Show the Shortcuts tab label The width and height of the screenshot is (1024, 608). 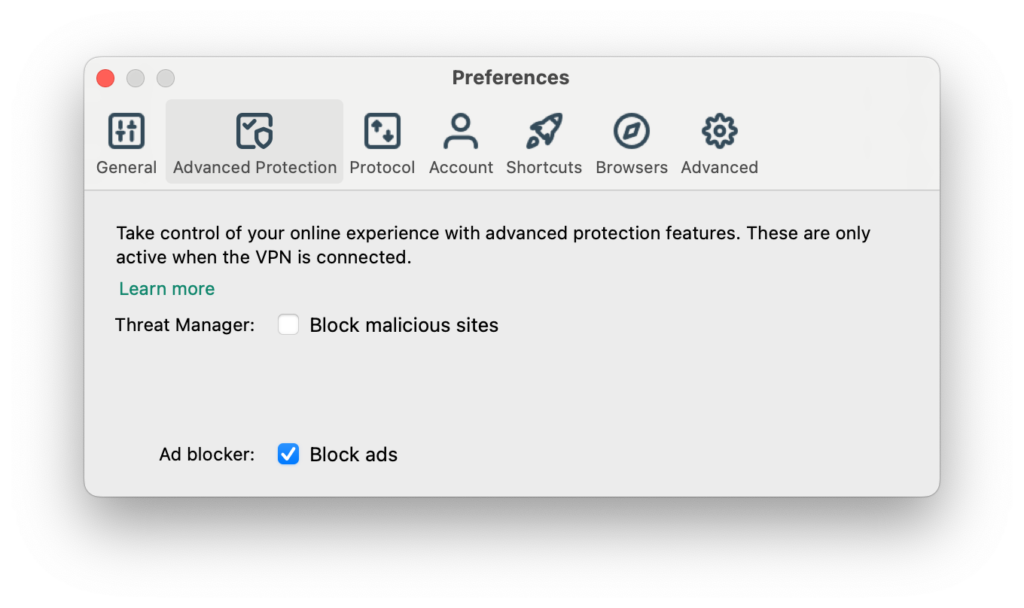tap(544, 168)
